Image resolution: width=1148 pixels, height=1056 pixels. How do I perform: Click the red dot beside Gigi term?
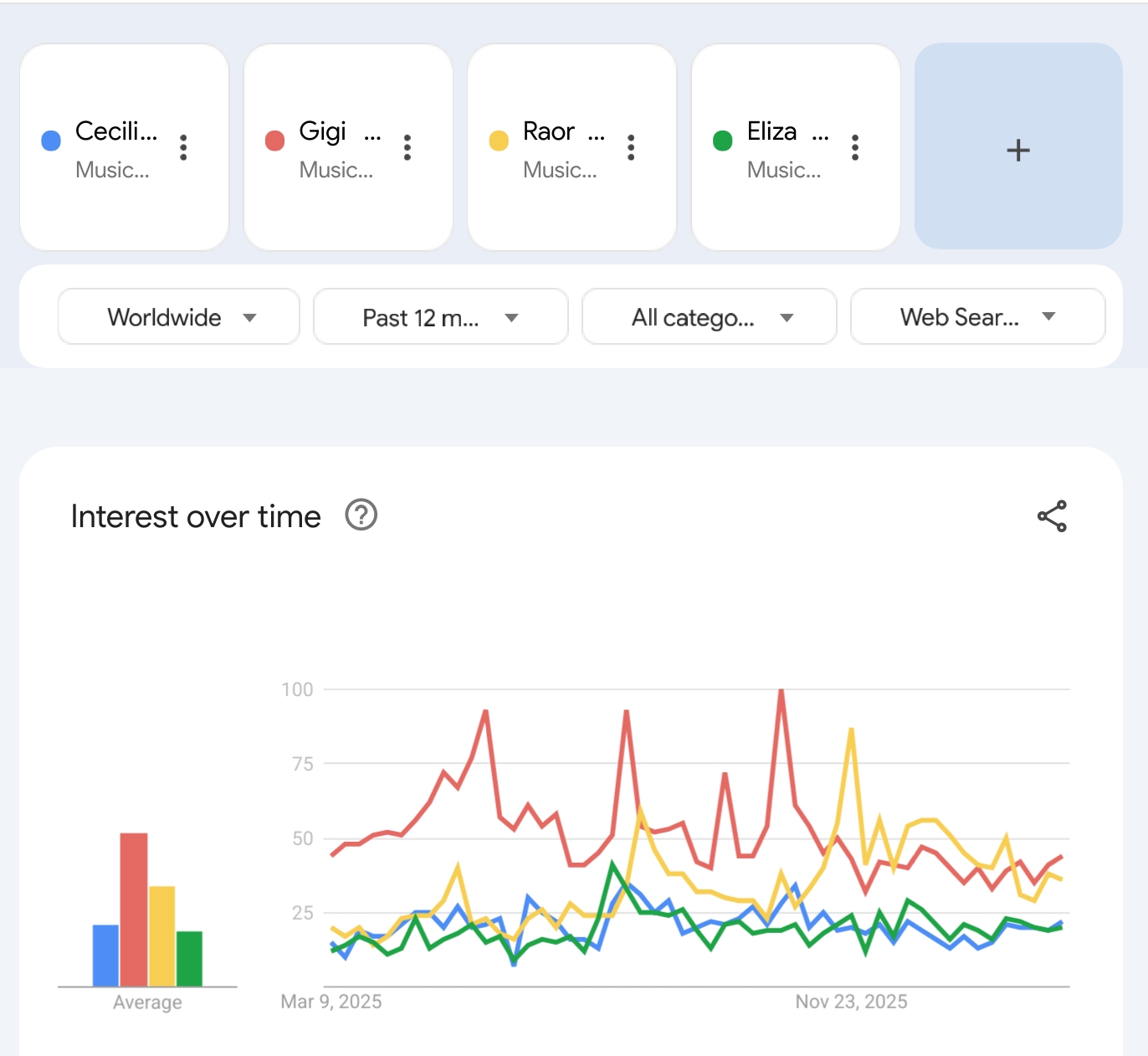(x=274, y=141)
